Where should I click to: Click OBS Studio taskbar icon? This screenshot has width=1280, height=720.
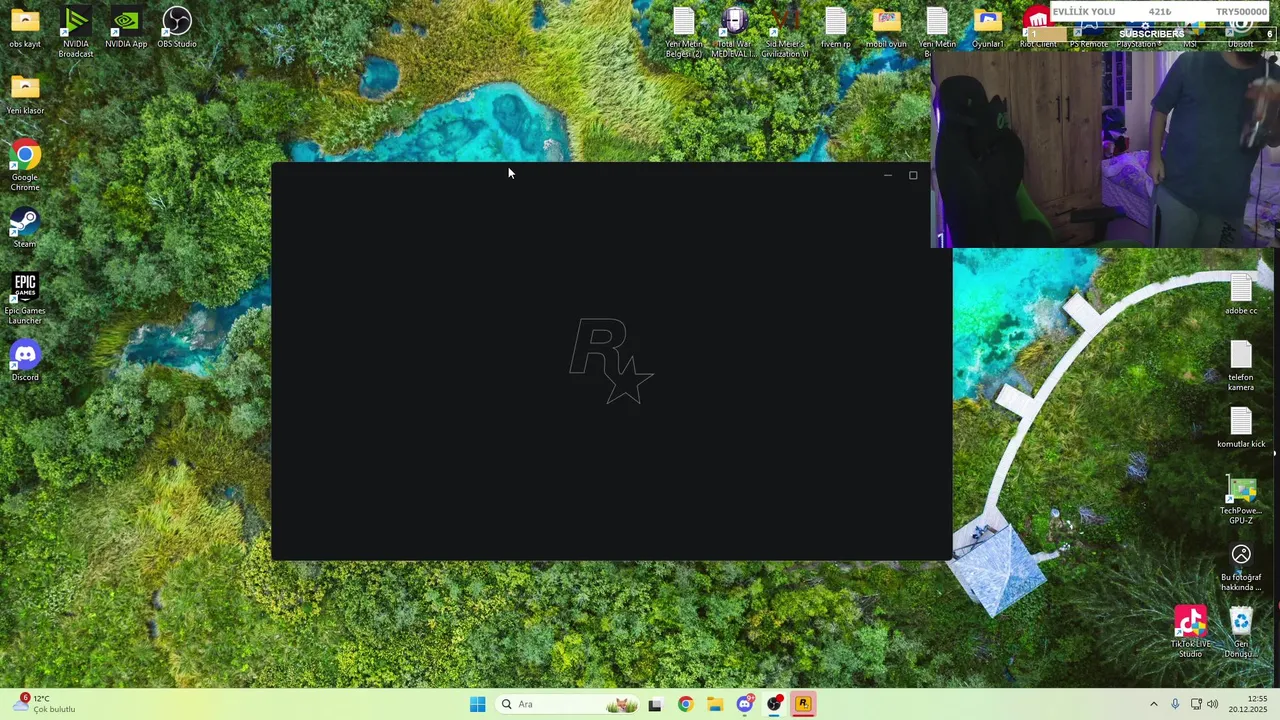(x=774, y=704)
